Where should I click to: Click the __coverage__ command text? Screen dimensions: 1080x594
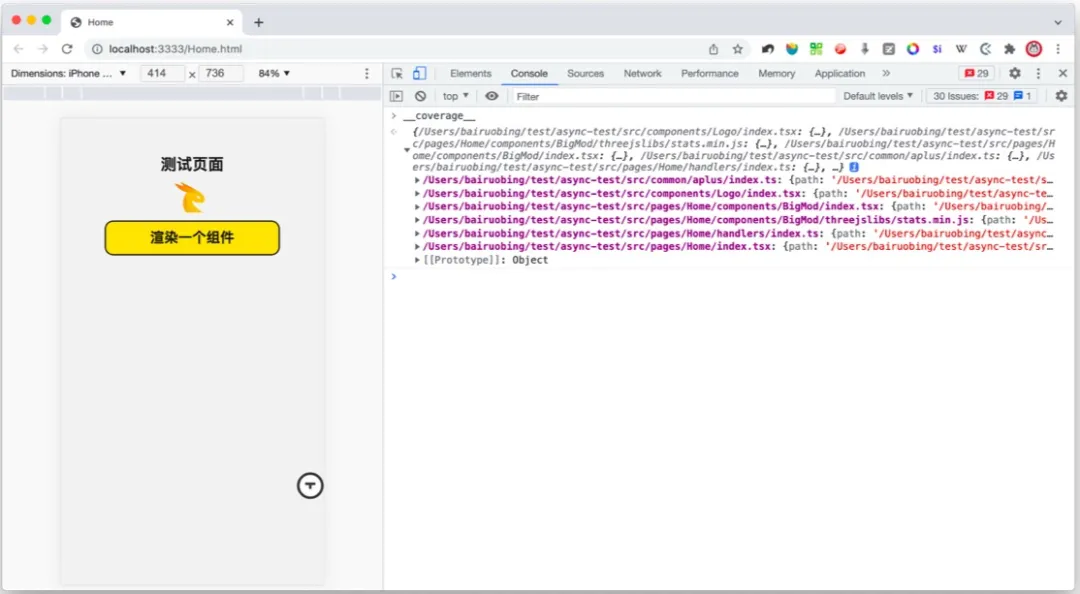(439, 116)
